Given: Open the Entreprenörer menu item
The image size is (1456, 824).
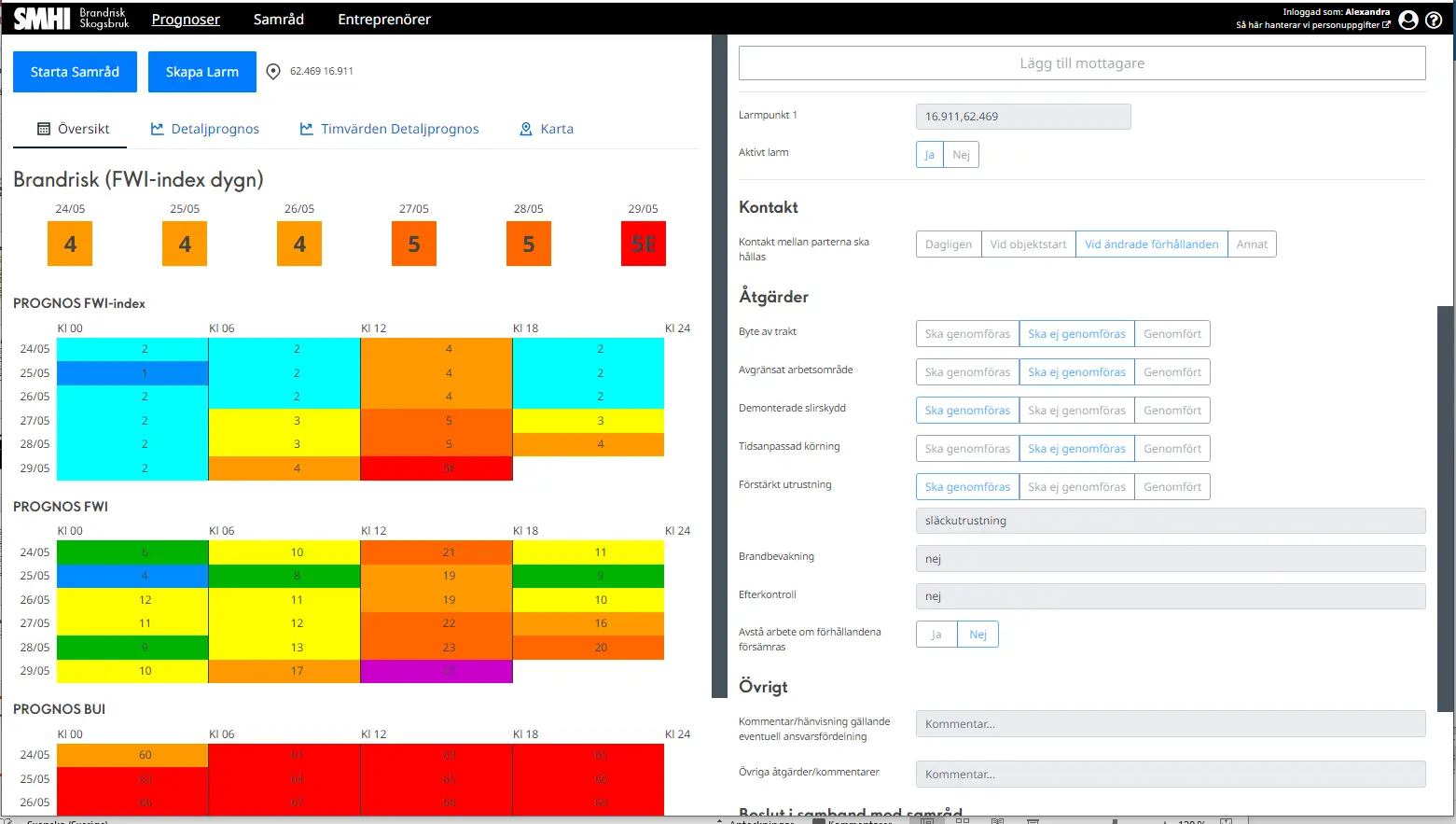Looking at the screenshot, I should click(x=384, y=20).
